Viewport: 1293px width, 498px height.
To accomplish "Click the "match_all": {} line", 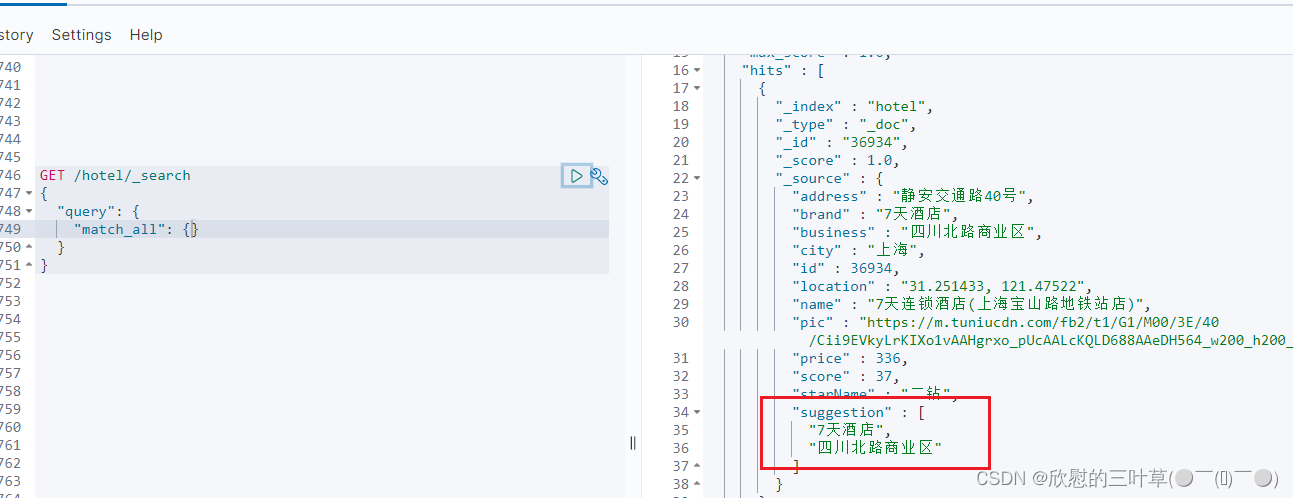I will 136,229.
